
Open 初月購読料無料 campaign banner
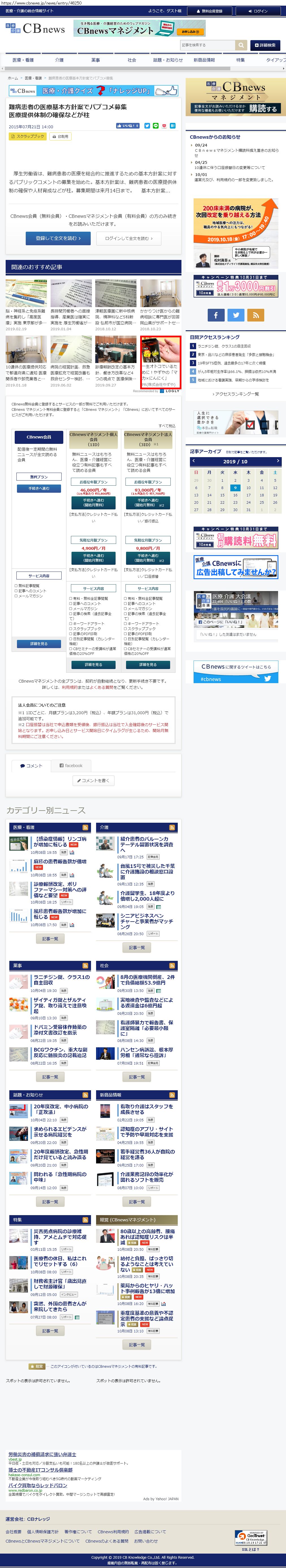coord(235,539)
